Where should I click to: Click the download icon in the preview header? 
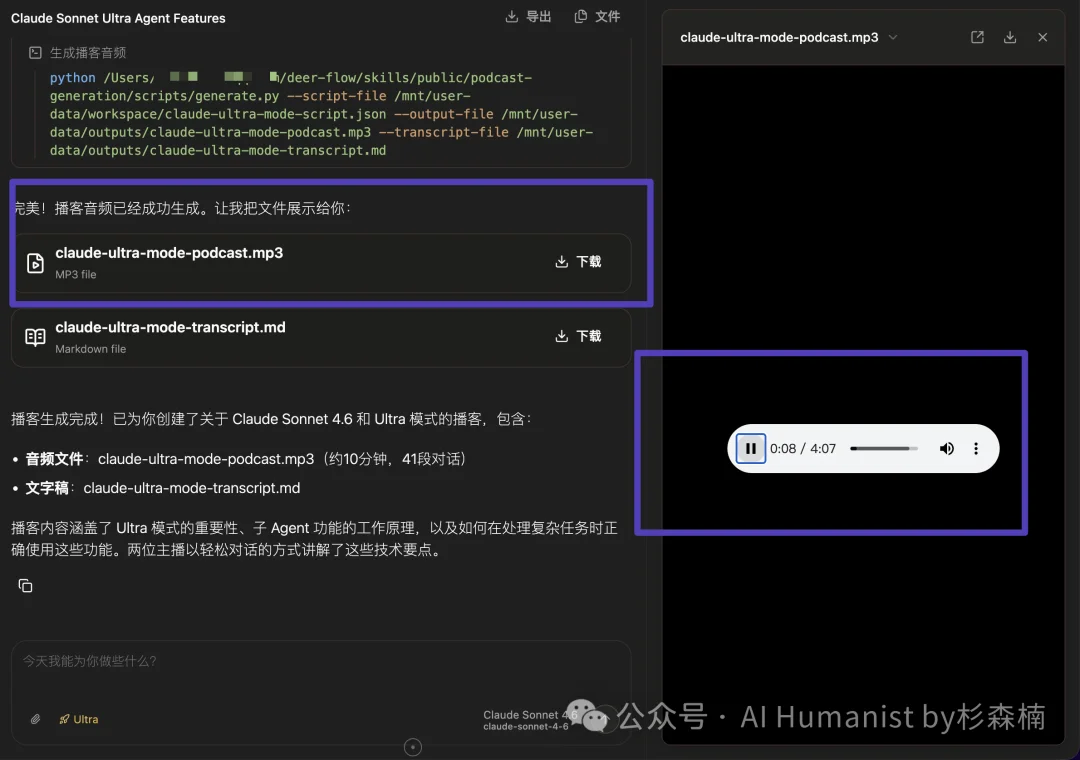tap(1009, 36)
